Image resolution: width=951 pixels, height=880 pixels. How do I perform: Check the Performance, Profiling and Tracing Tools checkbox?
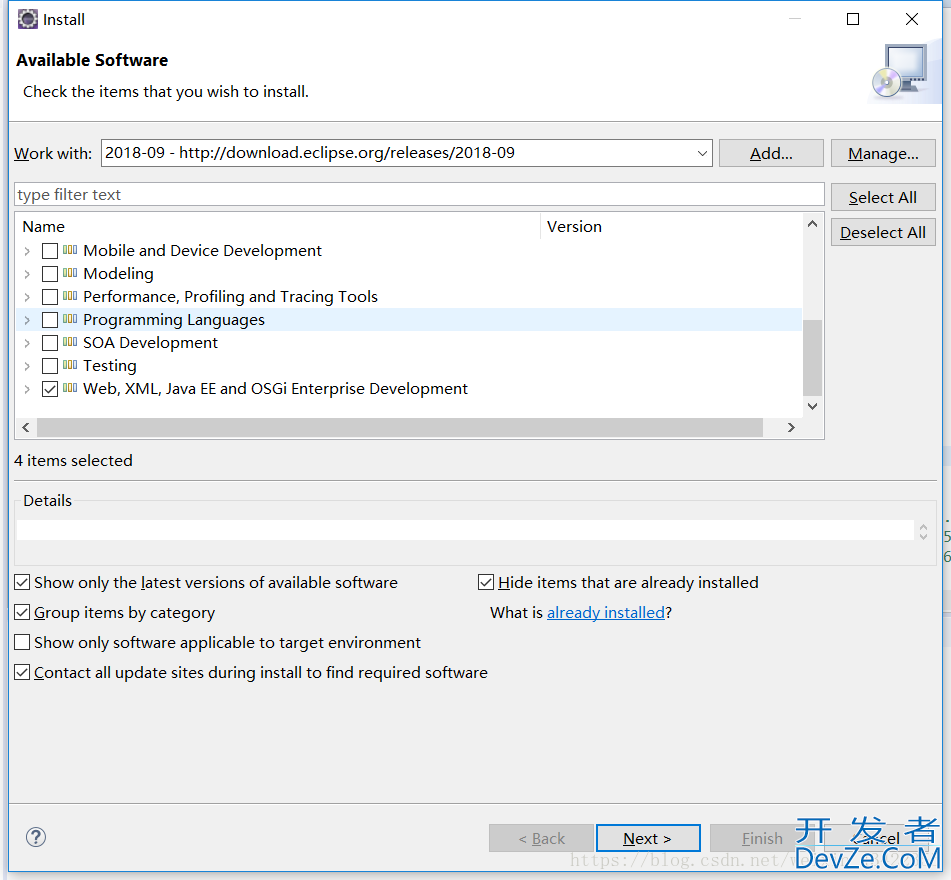50,297
